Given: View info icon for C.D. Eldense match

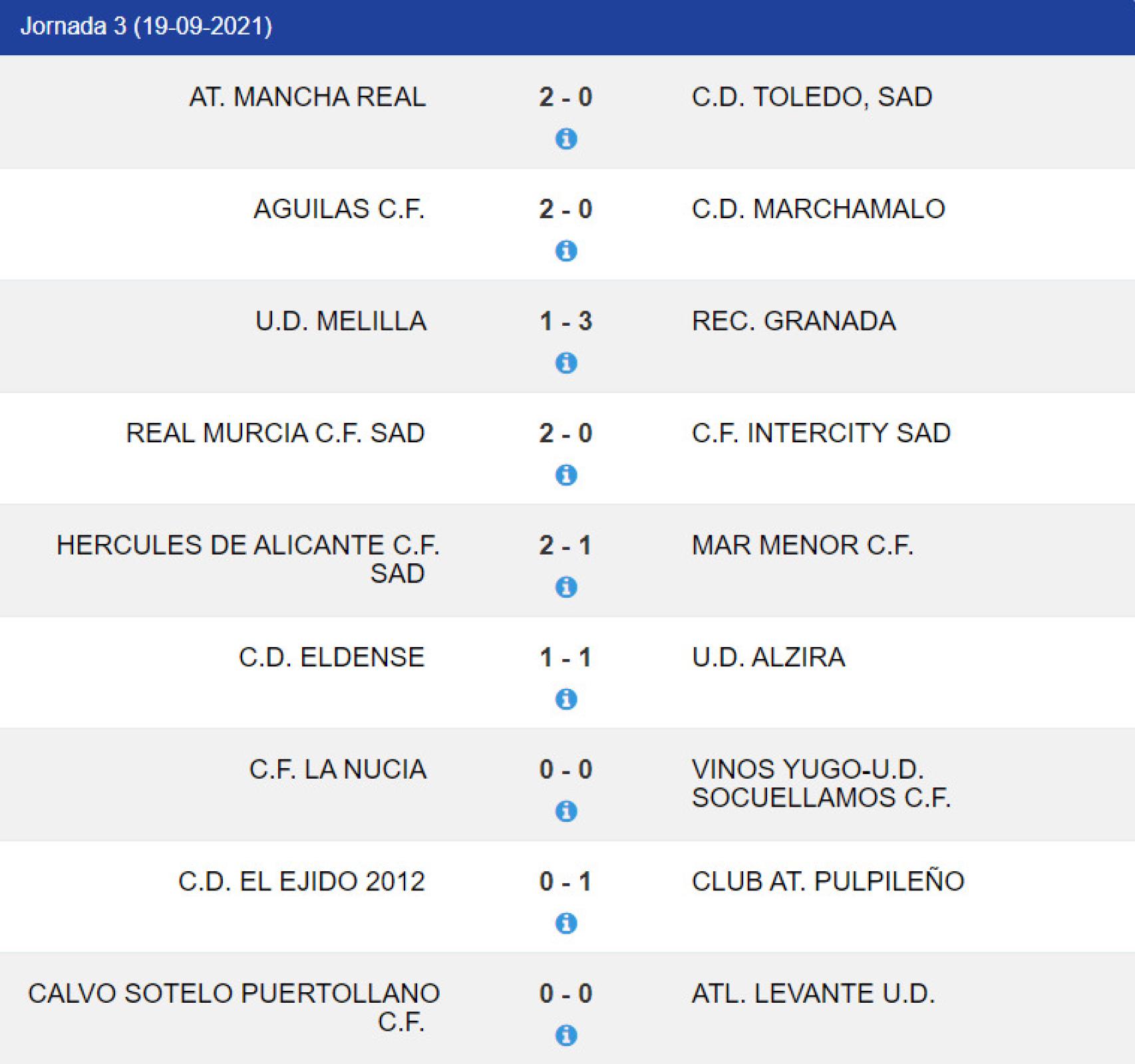Looking at the screenshot, I should click(566, 699).
